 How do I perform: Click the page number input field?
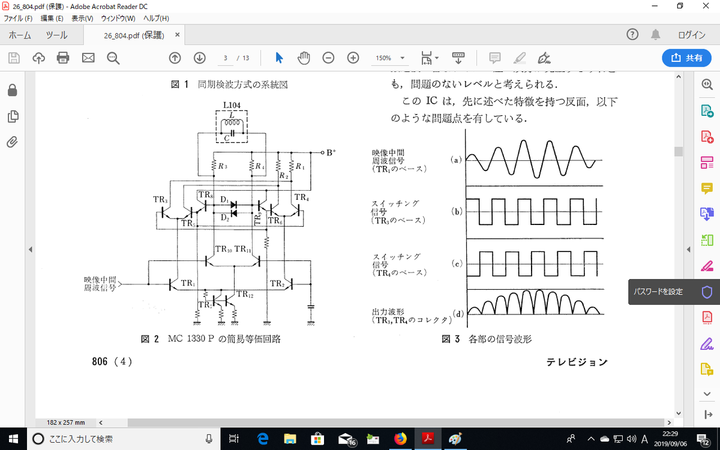pyautogui.click(x=227, y=57)
